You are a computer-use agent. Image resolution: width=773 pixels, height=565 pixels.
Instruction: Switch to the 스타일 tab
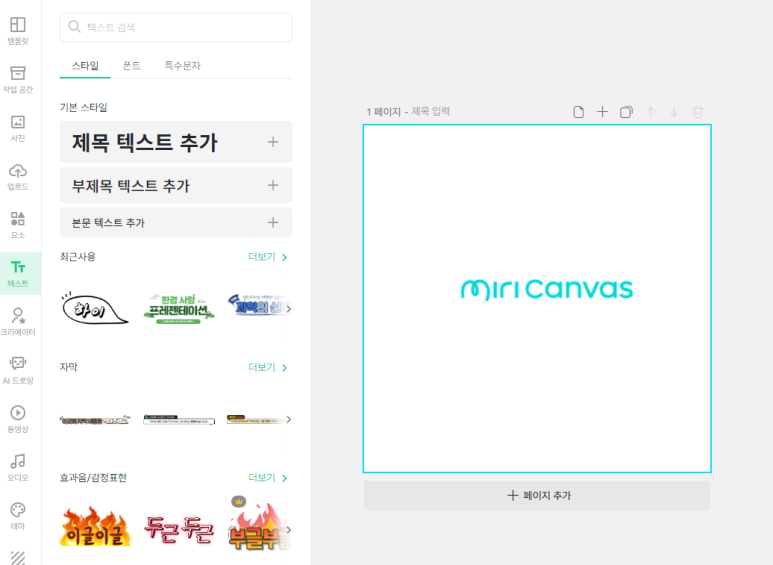tap(85, 66)
